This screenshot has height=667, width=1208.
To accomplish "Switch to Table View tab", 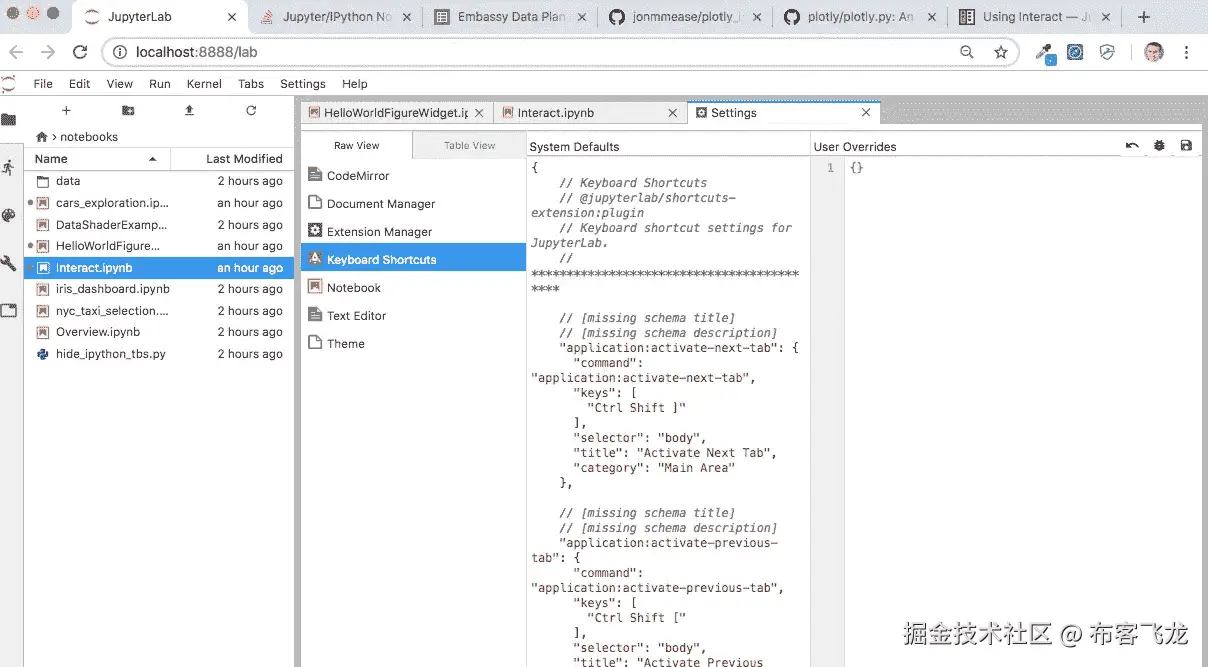I will pyautogui.click(x=469, y=146).
